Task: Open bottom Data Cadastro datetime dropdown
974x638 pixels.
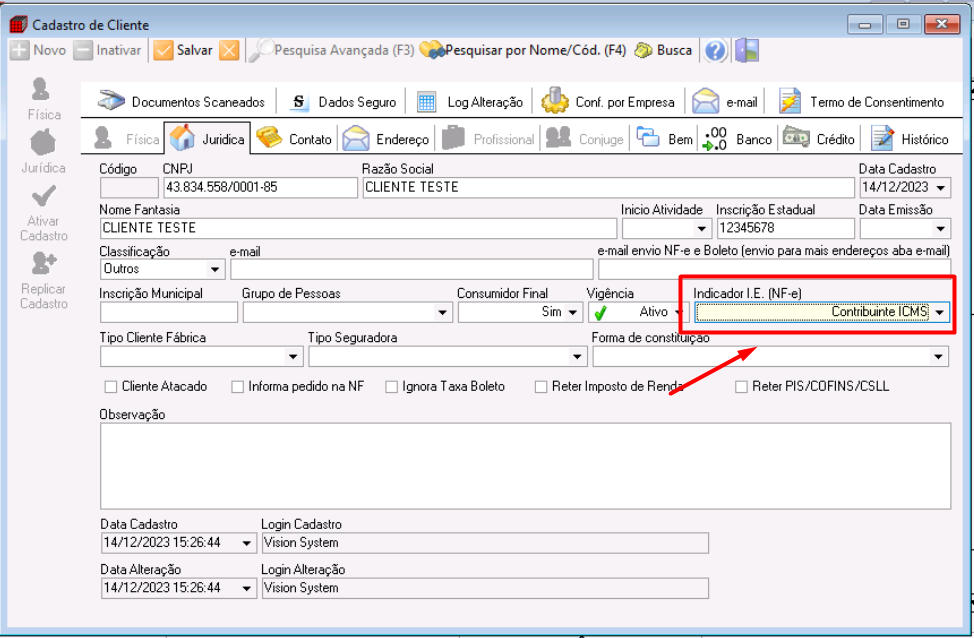Action: (247, 543)
